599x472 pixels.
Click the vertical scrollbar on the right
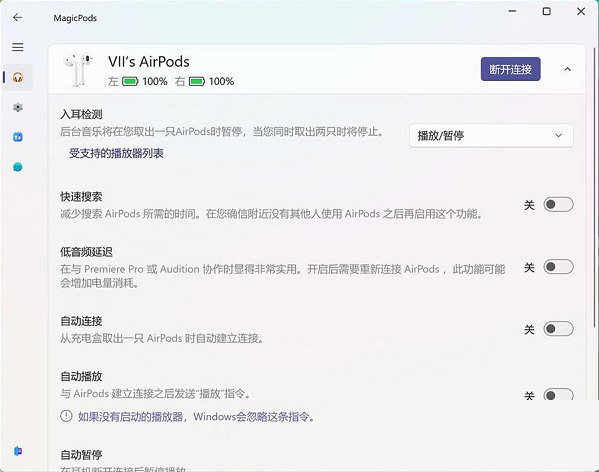tap(595, 187)
